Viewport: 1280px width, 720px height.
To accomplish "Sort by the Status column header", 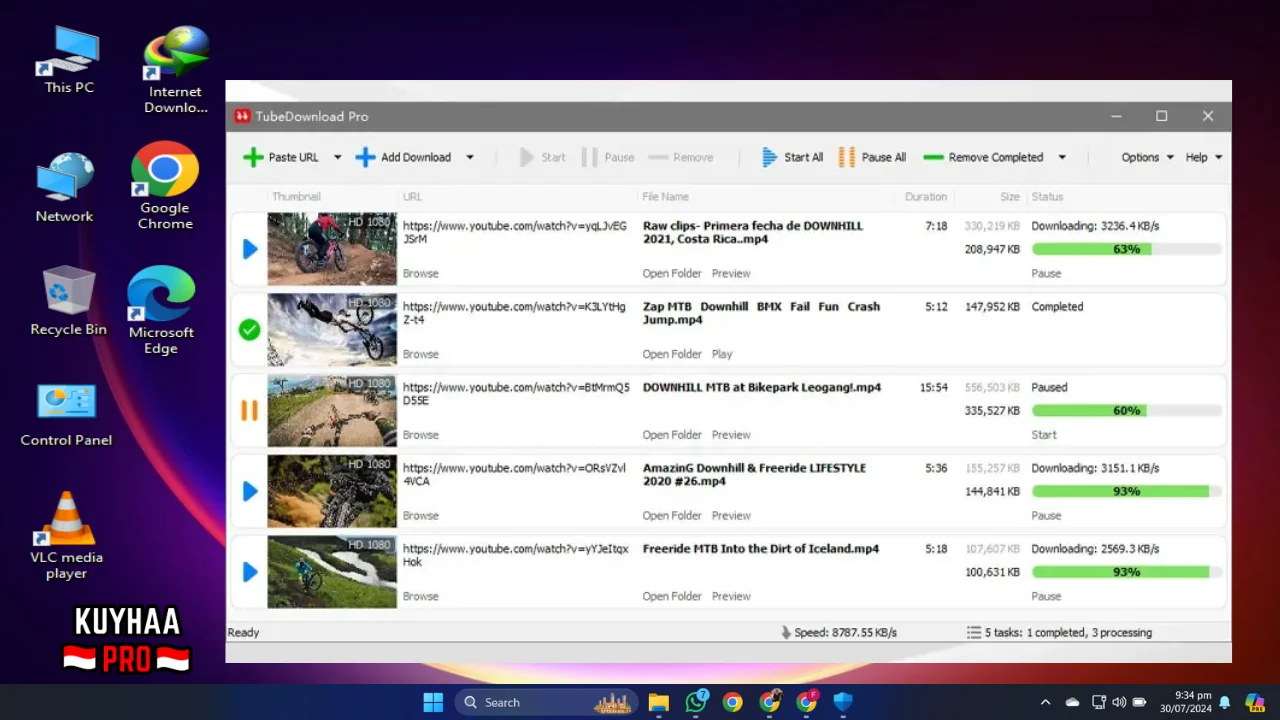I will [x=1047, y=197].
